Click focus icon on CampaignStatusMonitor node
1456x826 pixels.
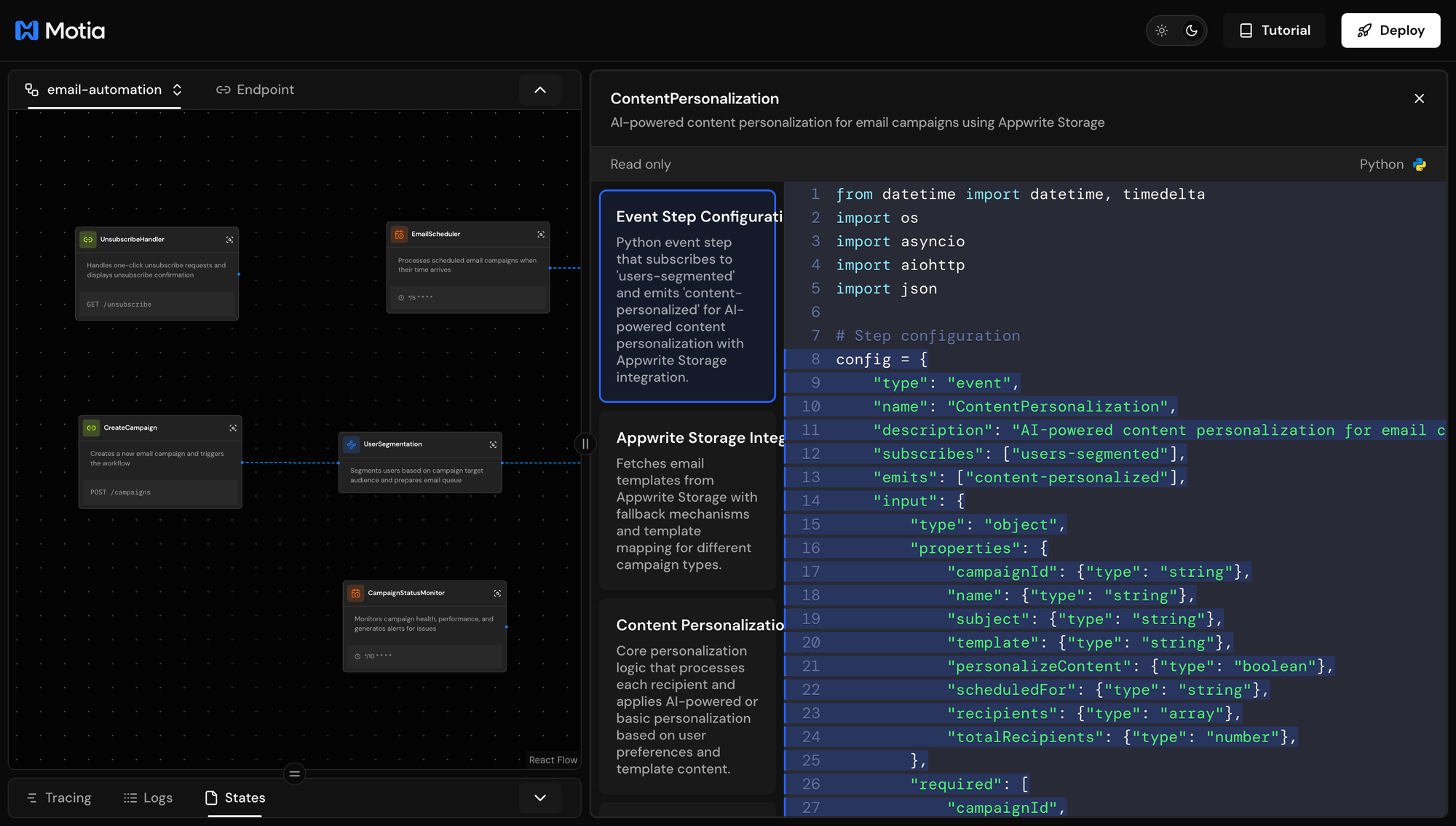[497, 593]
